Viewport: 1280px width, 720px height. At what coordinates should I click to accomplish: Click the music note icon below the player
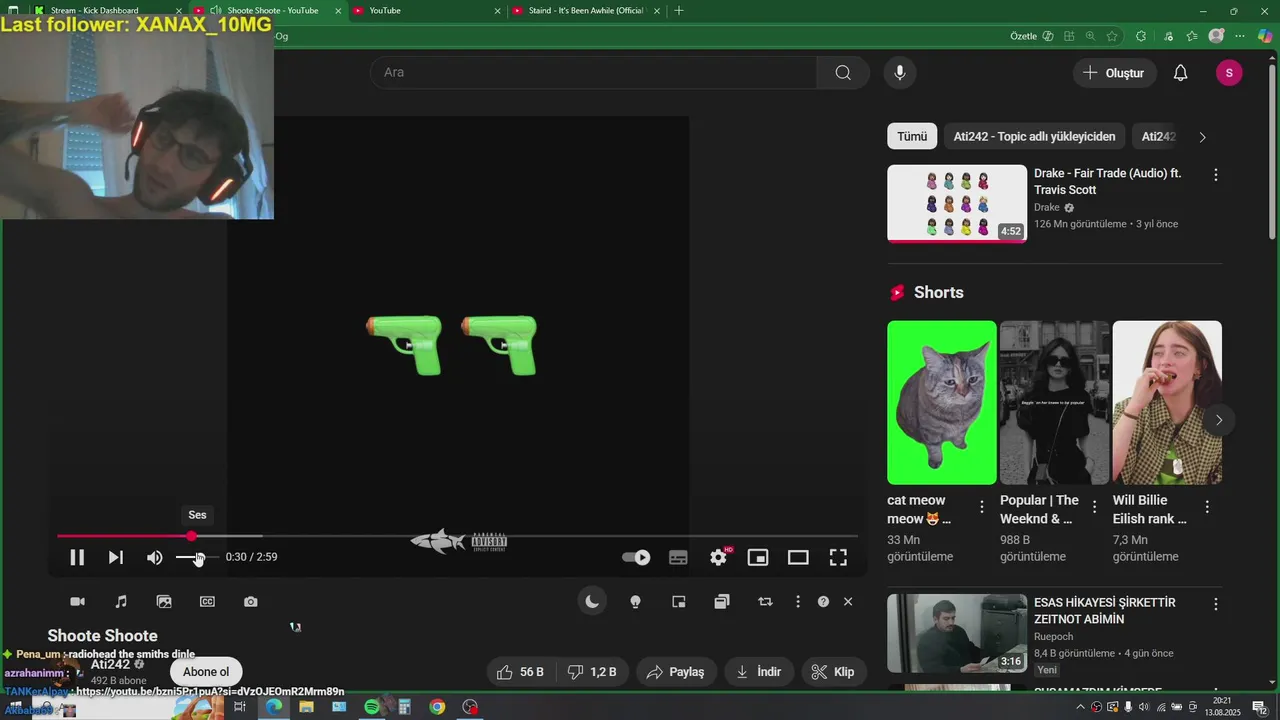121,601
